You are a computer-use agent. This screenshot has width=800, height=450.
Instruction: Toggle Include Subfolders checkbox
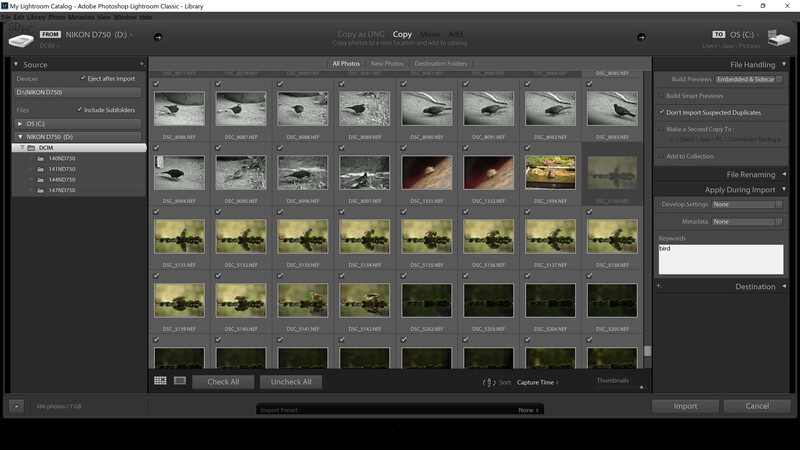[80, 109]
